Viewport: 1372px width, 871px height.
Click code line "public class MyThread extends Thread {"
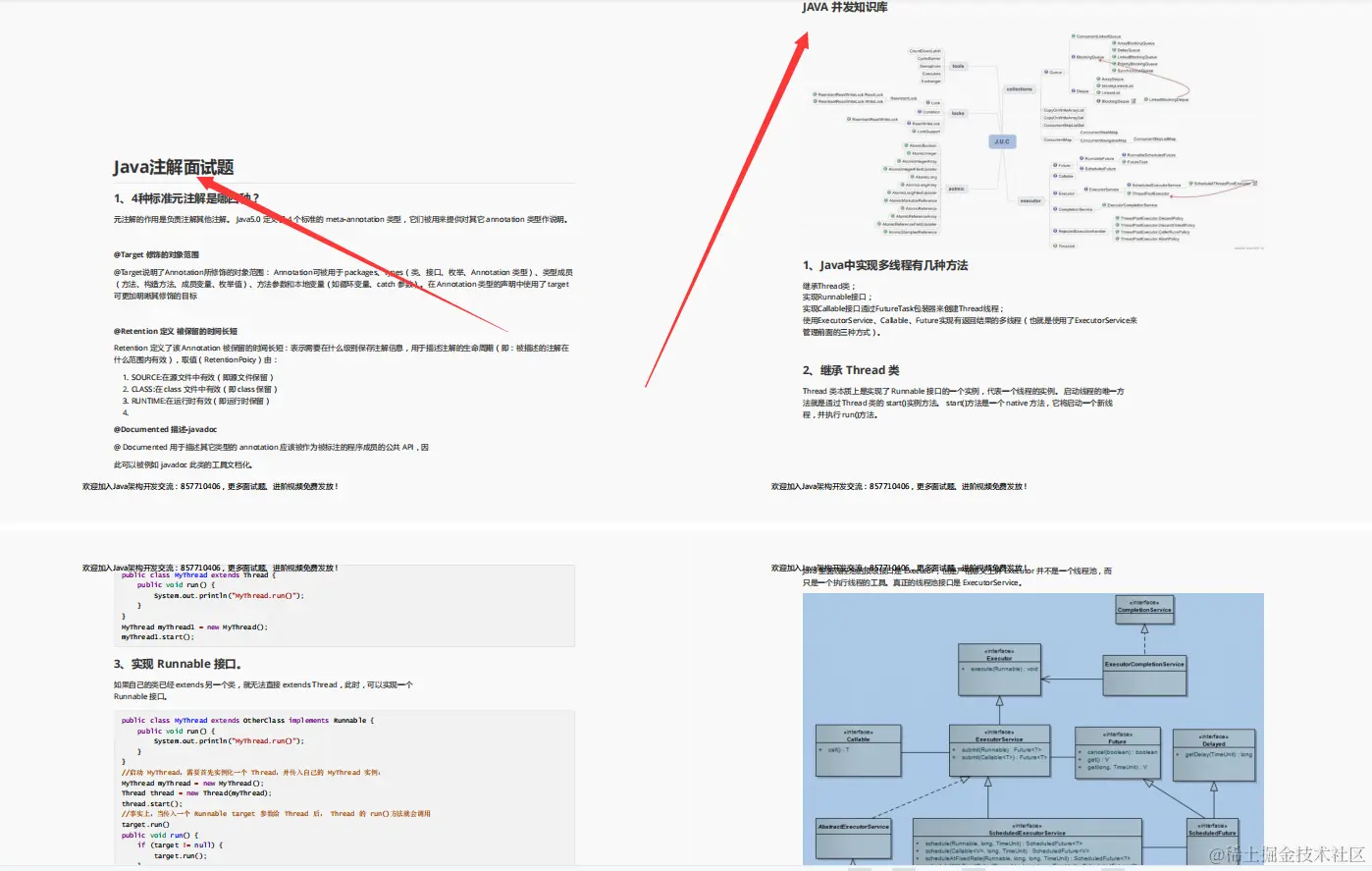(198, 575)
